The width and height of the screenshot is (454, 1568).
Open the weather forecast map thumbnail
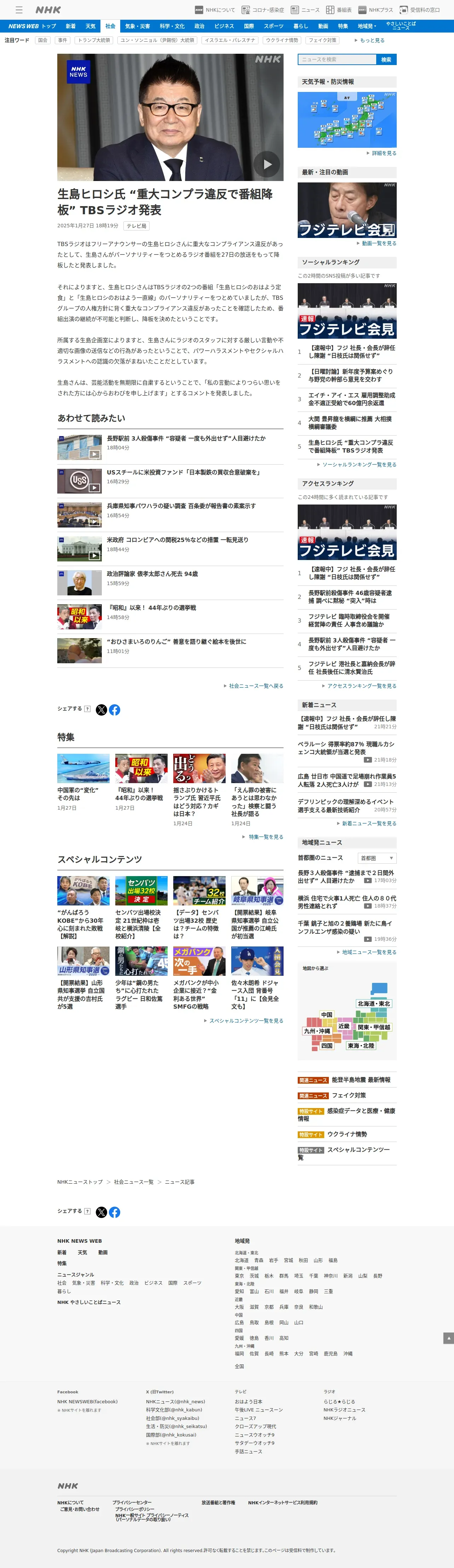pyautogui.click(x=347, y=119)
